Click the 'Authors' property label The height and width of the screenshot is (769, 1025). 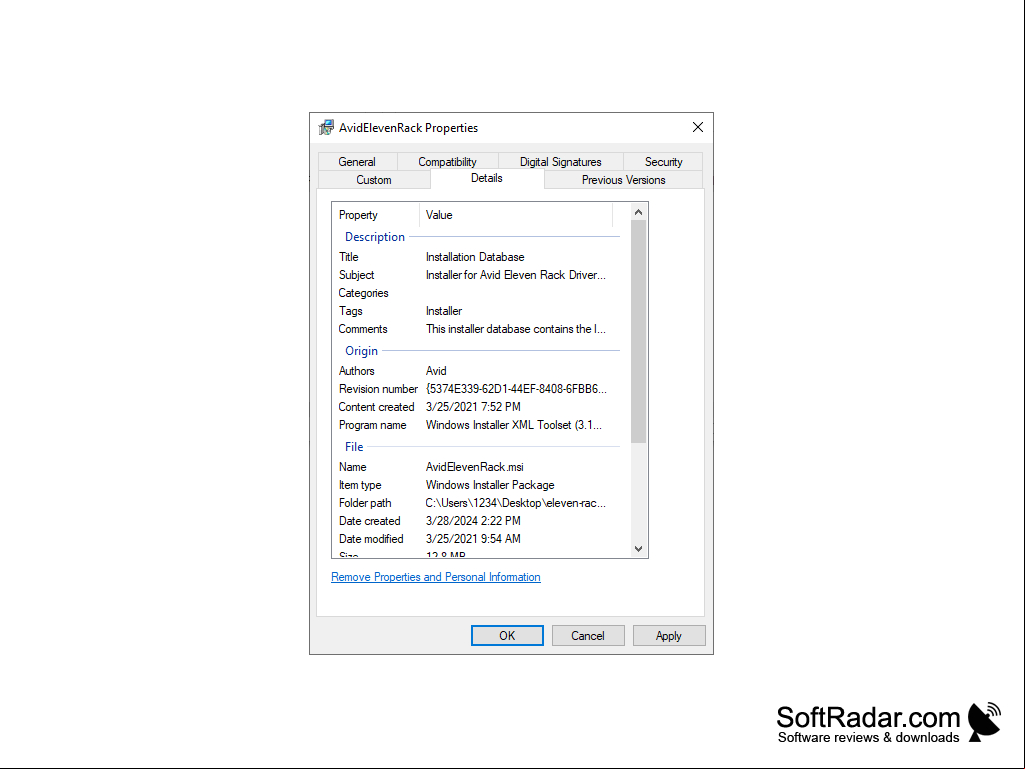pyautogui.click(x=356, y=371)
